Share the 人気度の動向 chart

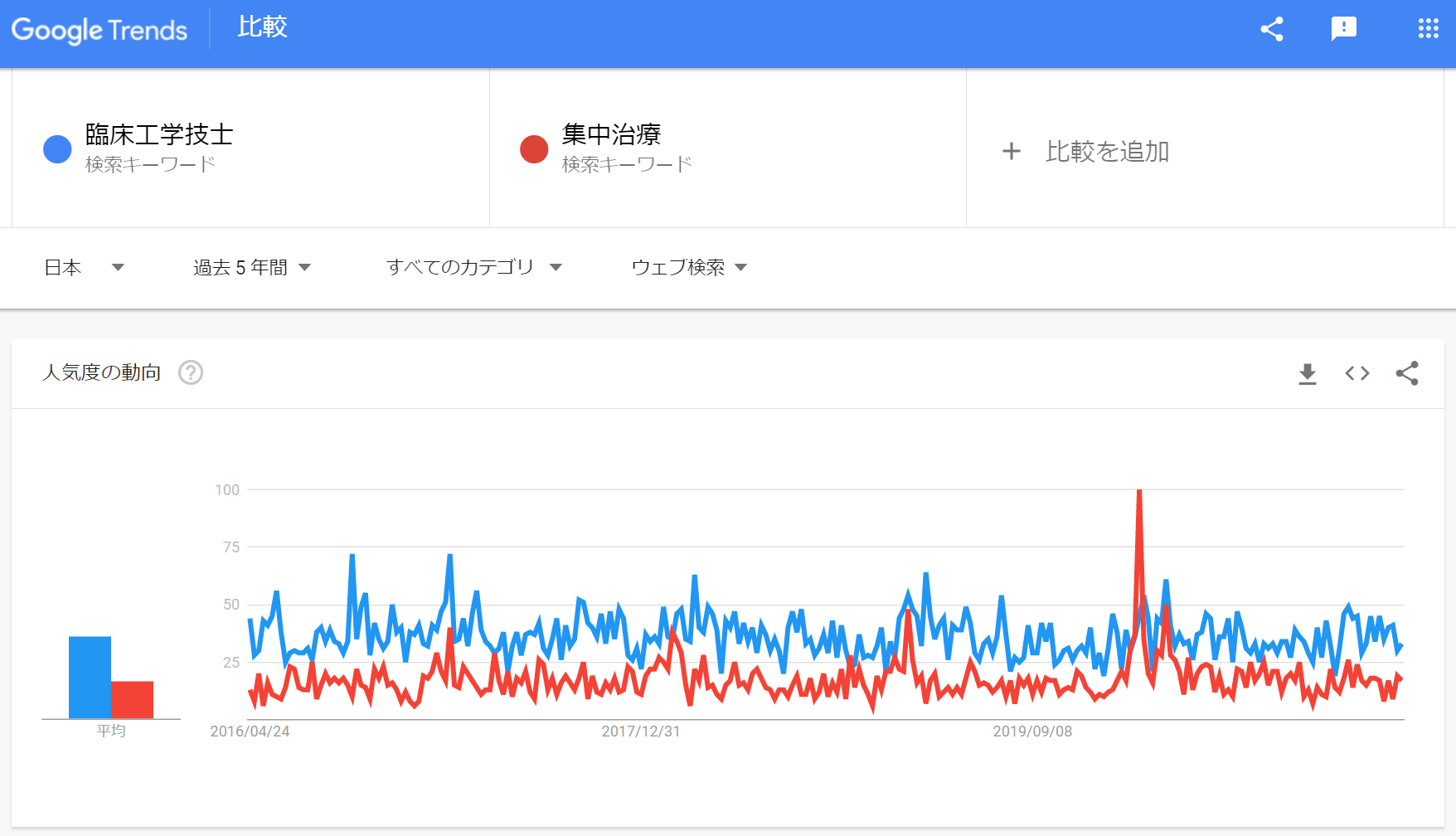[x=1407, y=373]
